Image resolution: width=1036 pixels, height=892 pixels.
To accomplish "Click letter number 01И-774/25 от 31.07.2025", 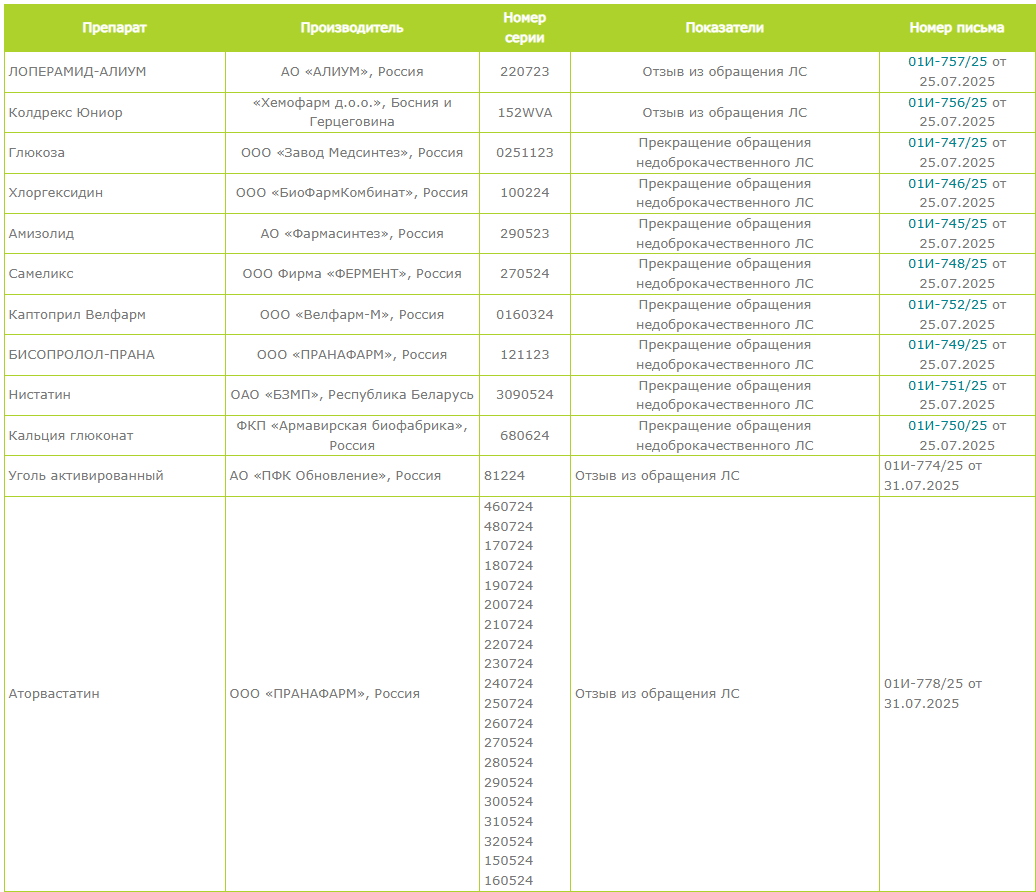I will [x=933, y=476].
